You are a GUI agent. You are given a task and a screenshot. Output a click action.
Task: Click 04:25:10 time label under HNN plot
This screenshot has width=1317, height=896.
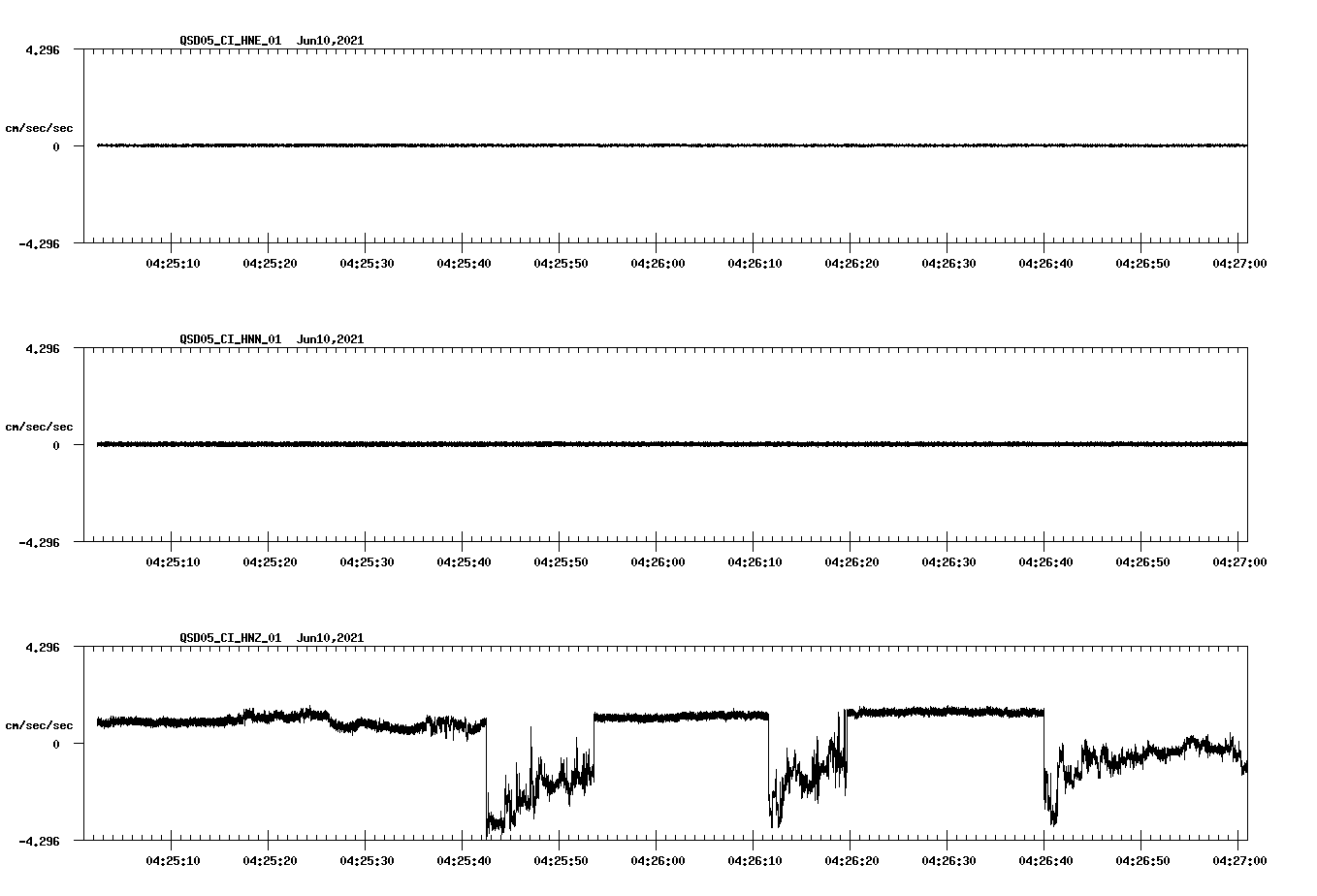[173, 561]
